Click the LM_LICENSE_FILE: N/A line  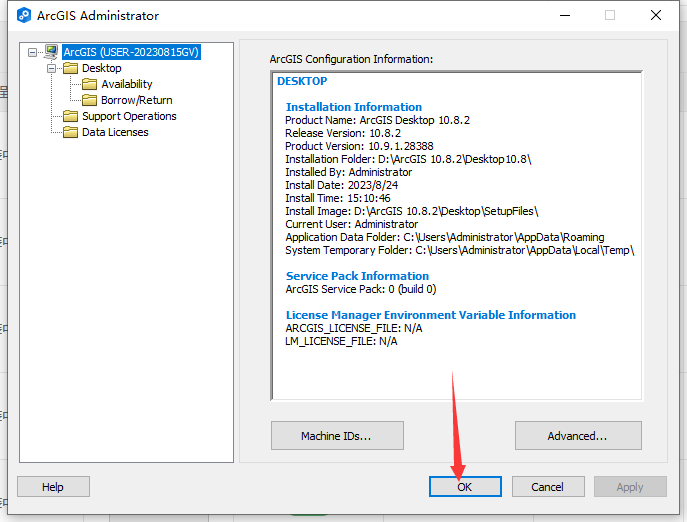pyautogui.click(x=341, y=341)
